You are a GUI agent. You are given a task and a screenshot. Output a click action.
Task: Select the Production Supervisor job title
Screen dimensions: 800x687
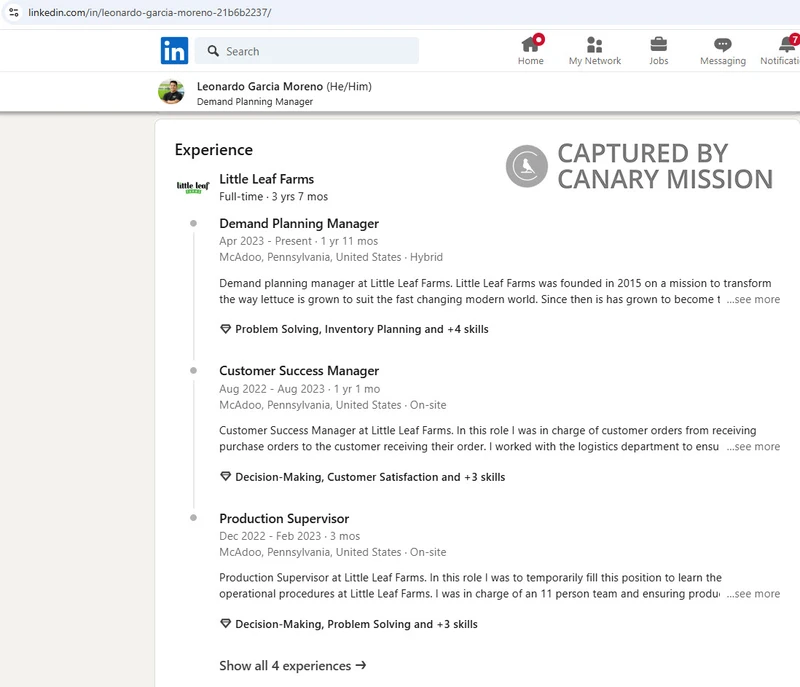pos(284,518)
